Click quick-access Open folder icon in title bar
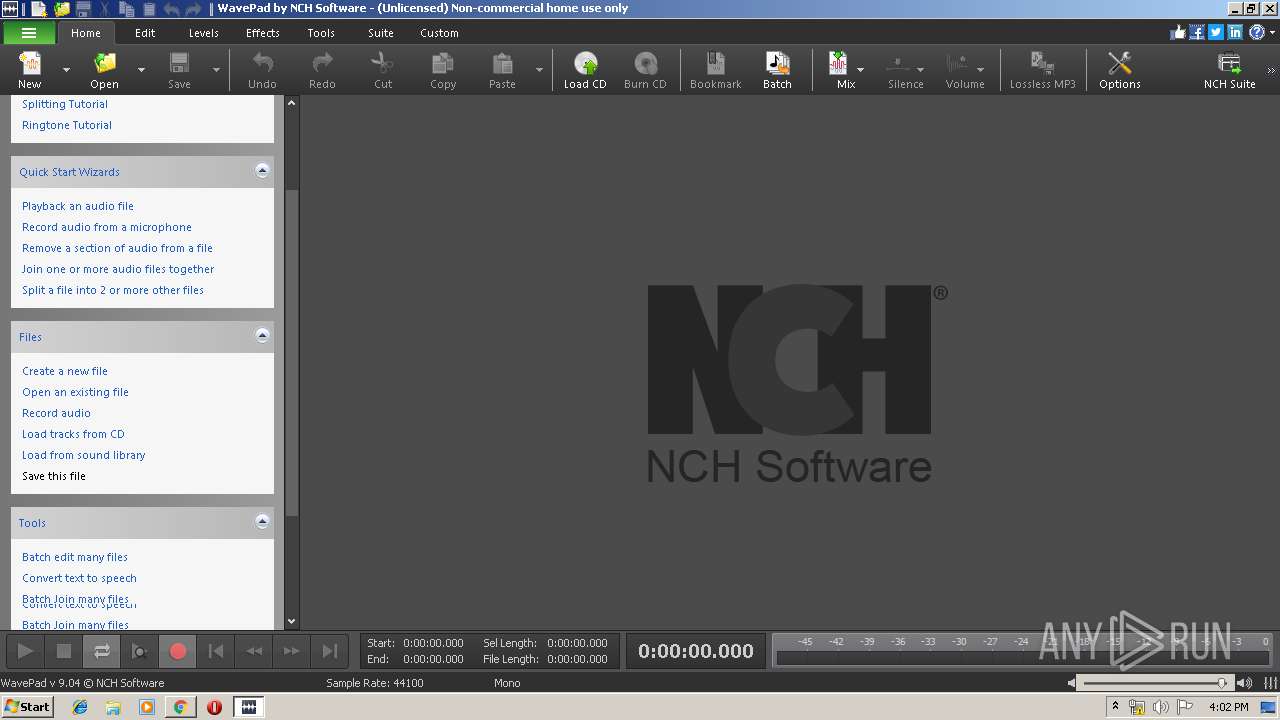 [x=62, y=9]
